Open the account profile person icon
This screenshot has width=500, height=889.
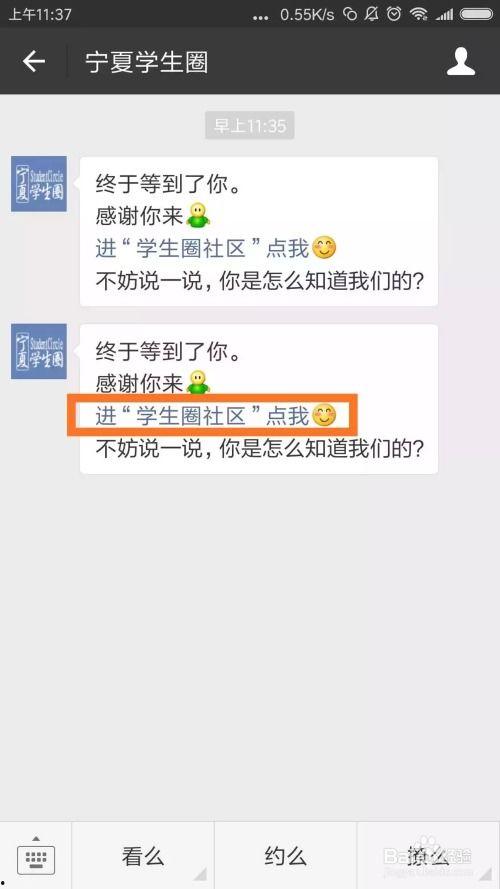(x=460, y=61)
